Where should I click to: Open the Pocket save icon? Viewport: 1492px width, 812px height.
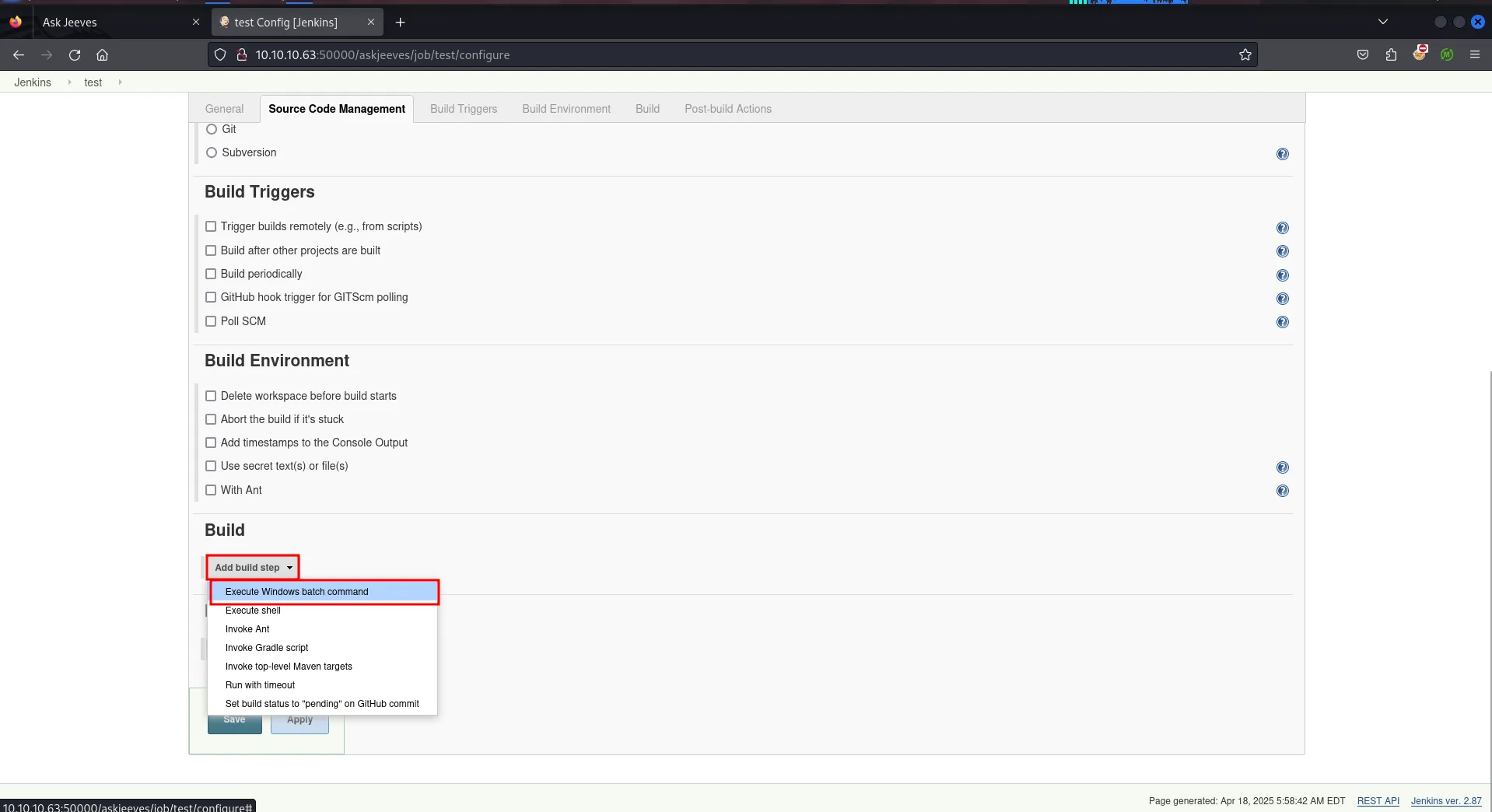tap(1363, 54)
